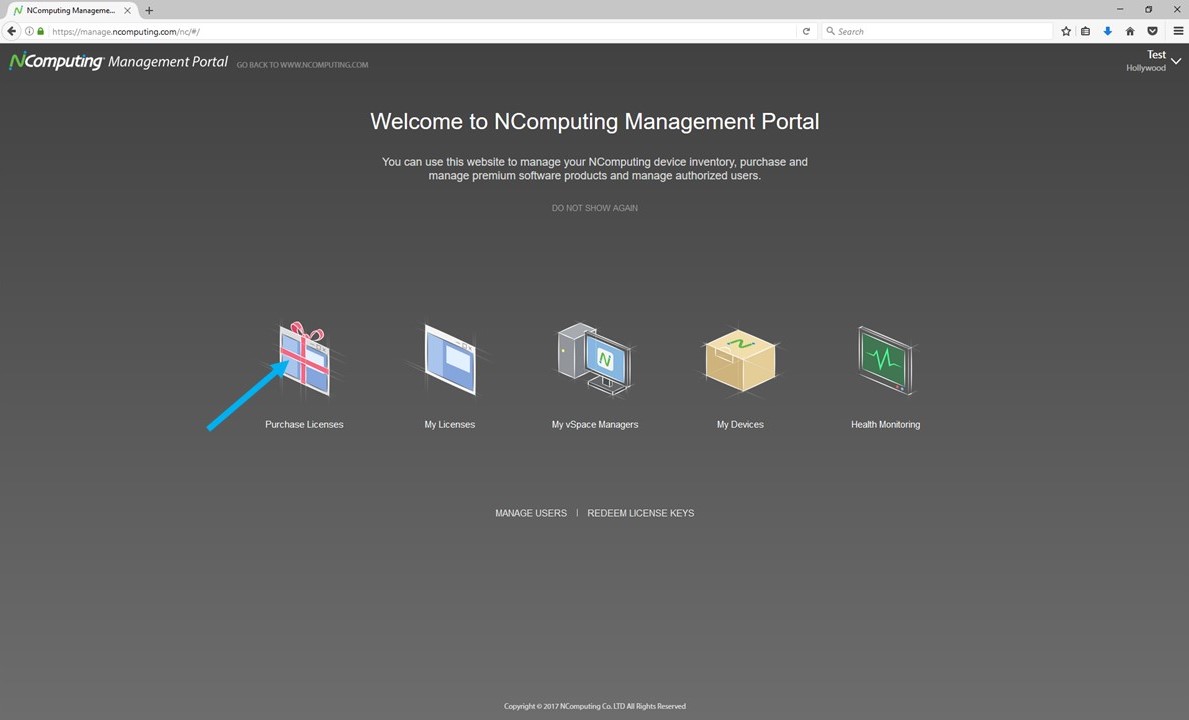Screen dimensions: 1189x720
Task: Click the Health Monitoring label
Action: (x=886, y=424)
